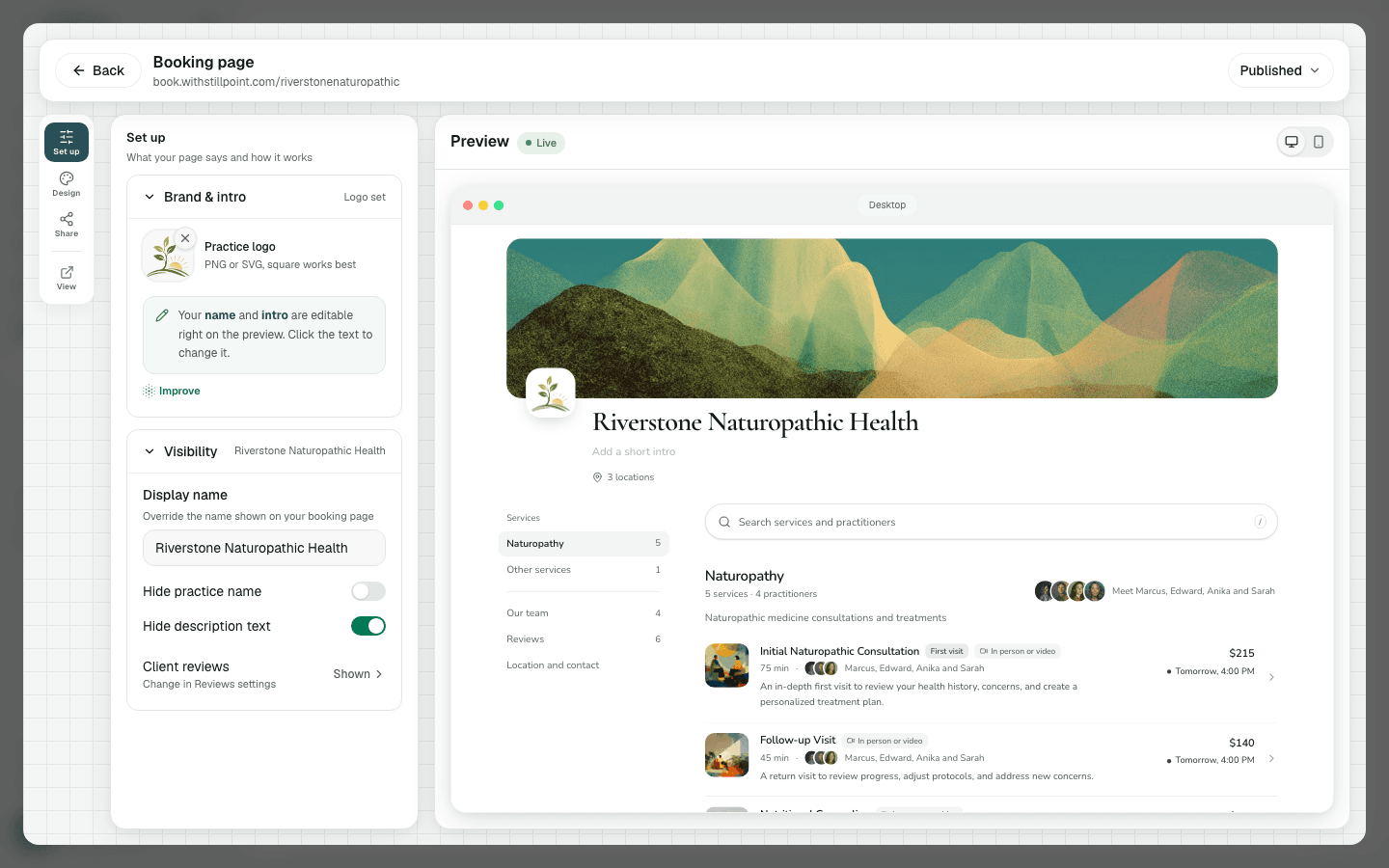This screenshot has height=868, width=1389.
Task: Click Initial Naturopathic Consultation thumbnail
Action: click(x=727, y=665)
